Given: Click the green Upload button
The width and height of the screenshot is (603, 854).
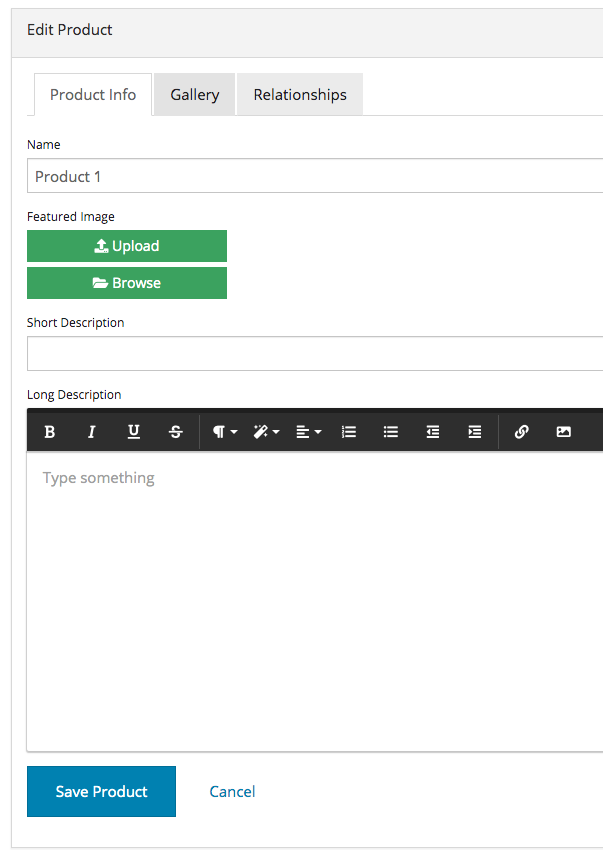Looking at the screenshot, I should tap(127, 246).
